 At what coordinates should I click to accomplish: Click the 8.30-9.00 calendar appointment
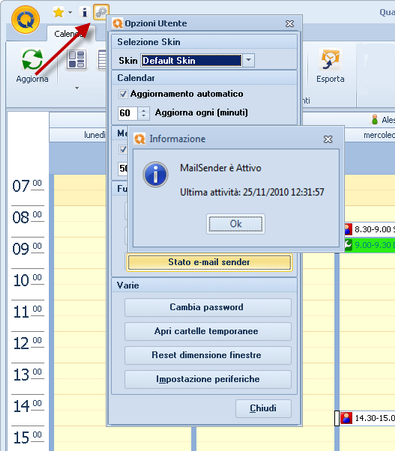369,229
